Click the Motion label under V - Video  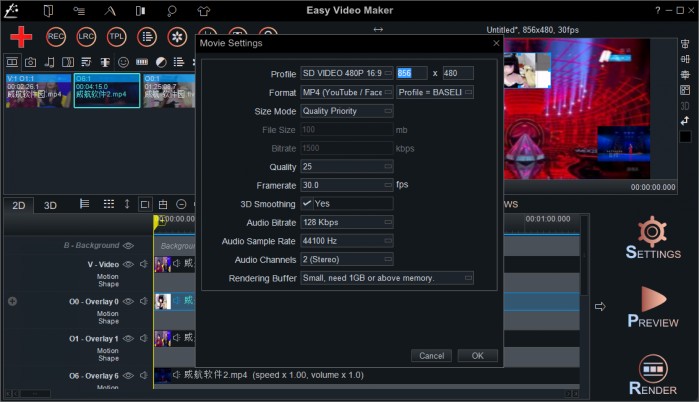click(107, 276)
